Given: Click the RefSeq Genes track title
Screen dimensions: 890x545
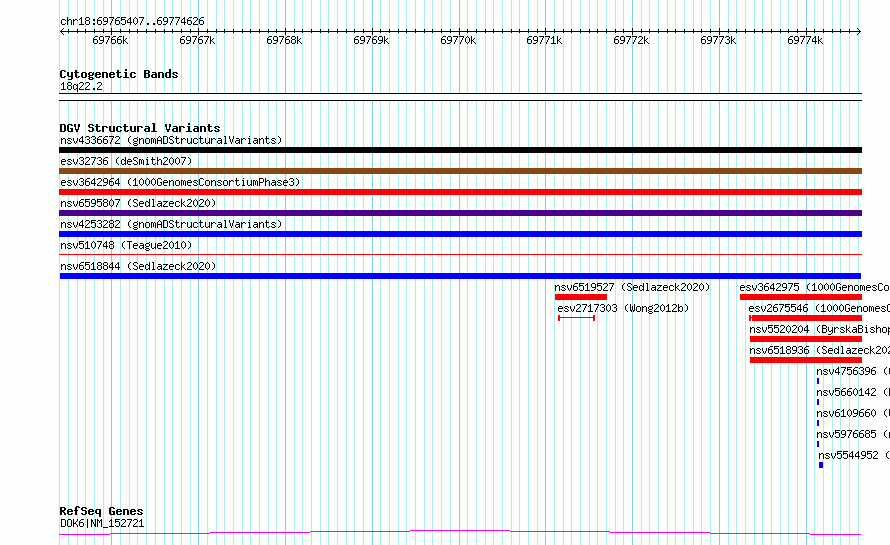Looking at the screenshot, I should coord(101,511).
